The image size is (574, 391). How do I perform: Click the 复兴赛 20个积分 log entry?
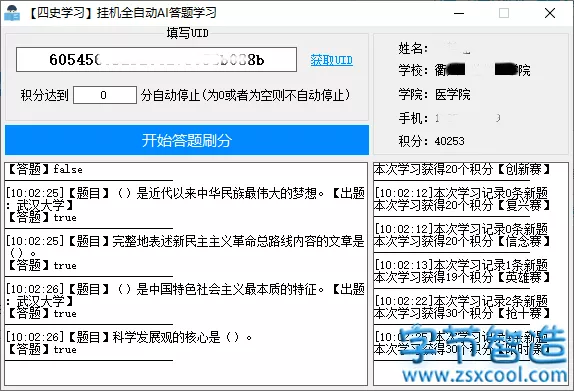pyautogui.click(x=462, y=205)
